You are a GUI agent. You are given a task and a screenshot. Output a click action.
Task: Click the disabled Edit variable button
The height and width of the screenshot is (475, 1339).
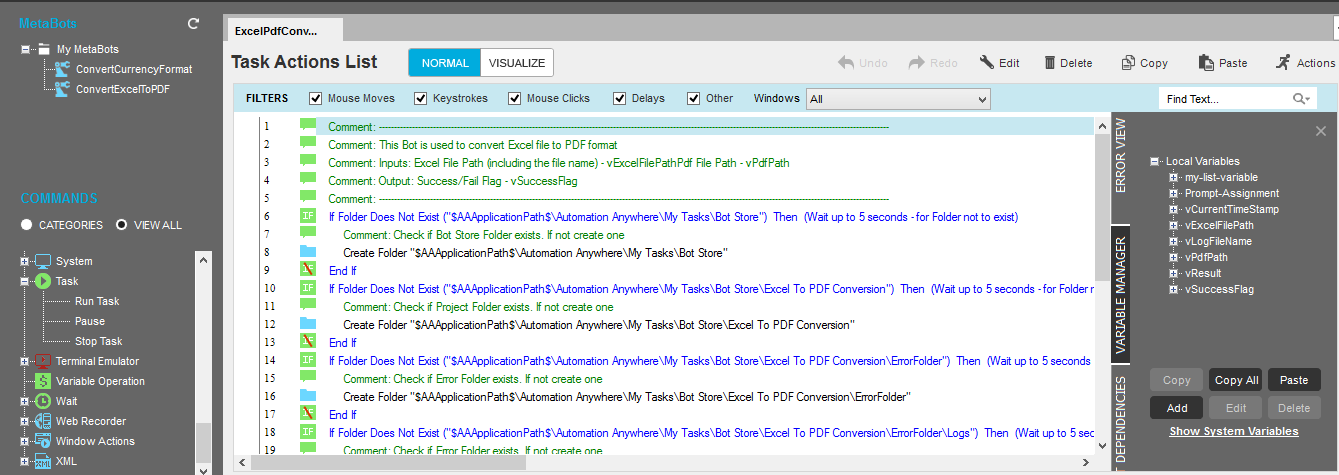[x=1235, y=407]
